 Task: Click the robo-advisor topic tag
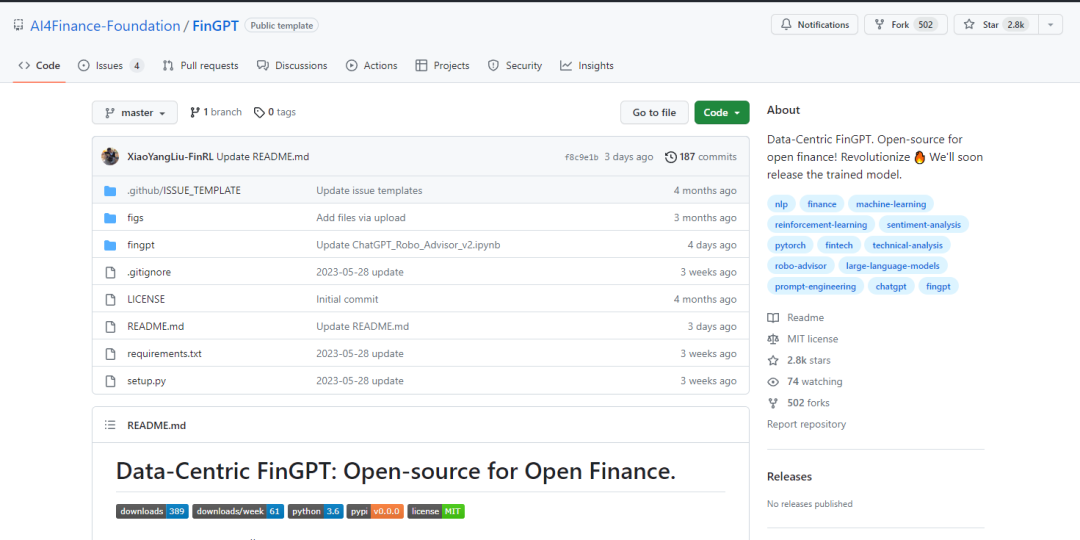(800, 266)
